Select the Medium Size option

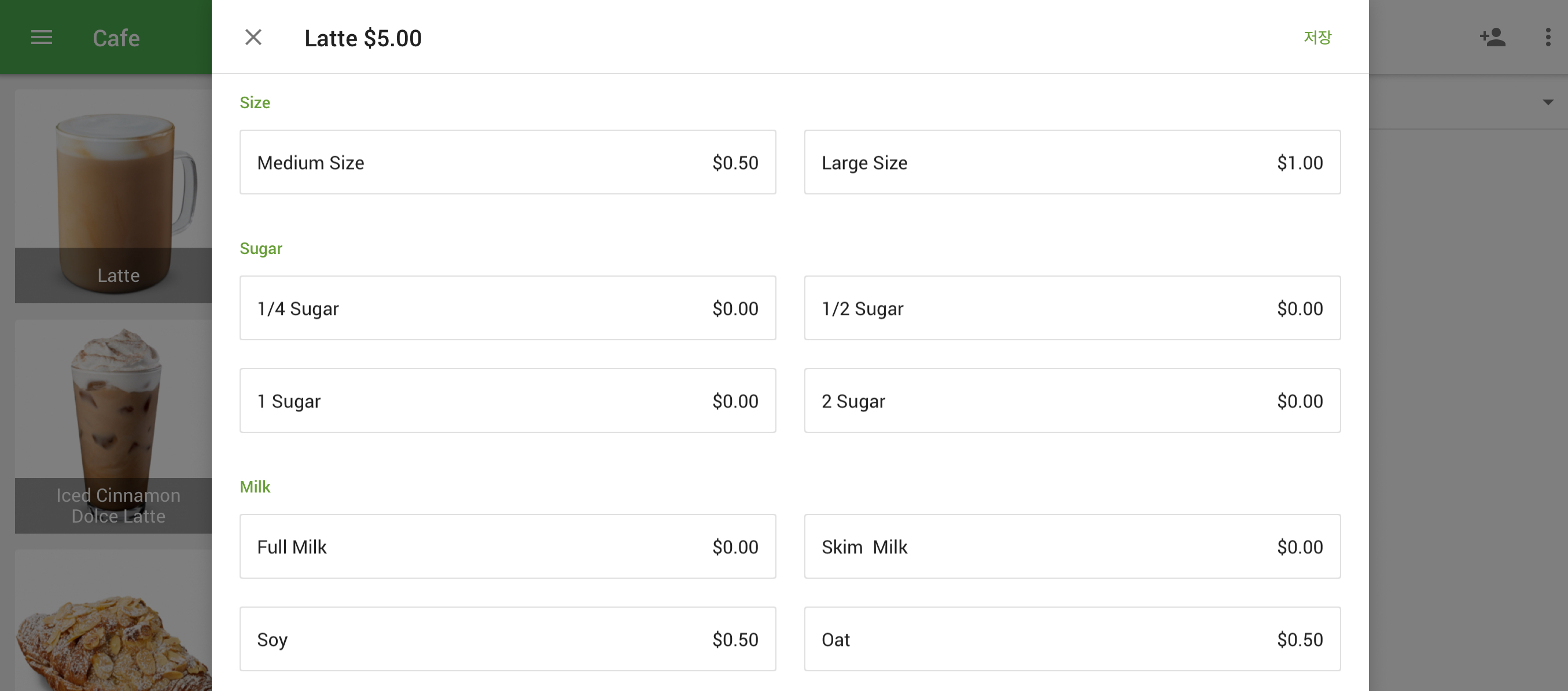pos(507,163)
